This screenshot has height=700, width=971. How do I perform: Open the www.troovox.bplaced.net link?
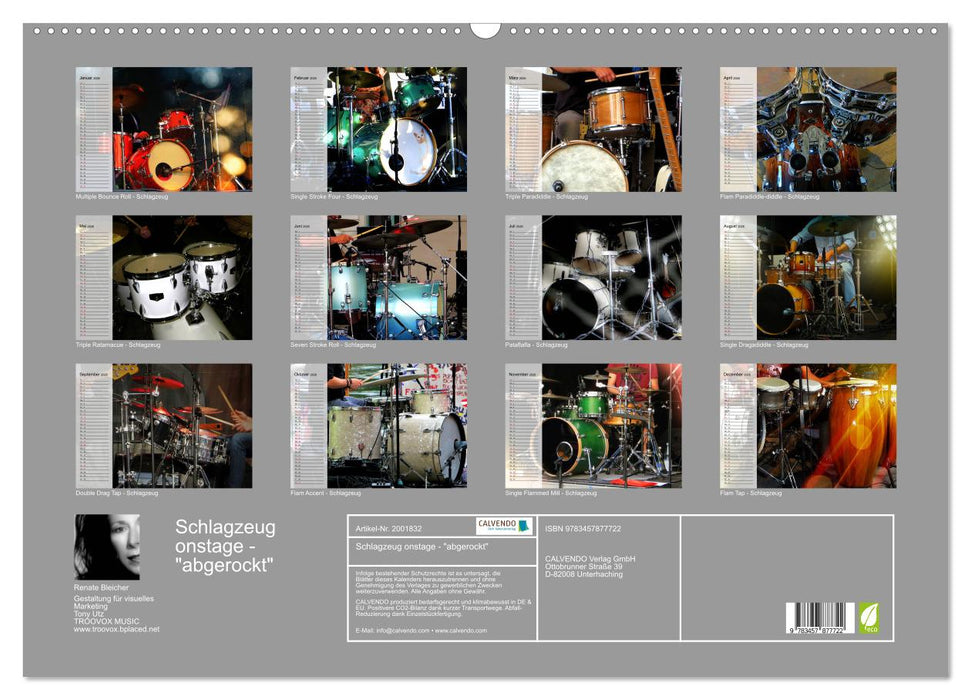coord(116,629)
